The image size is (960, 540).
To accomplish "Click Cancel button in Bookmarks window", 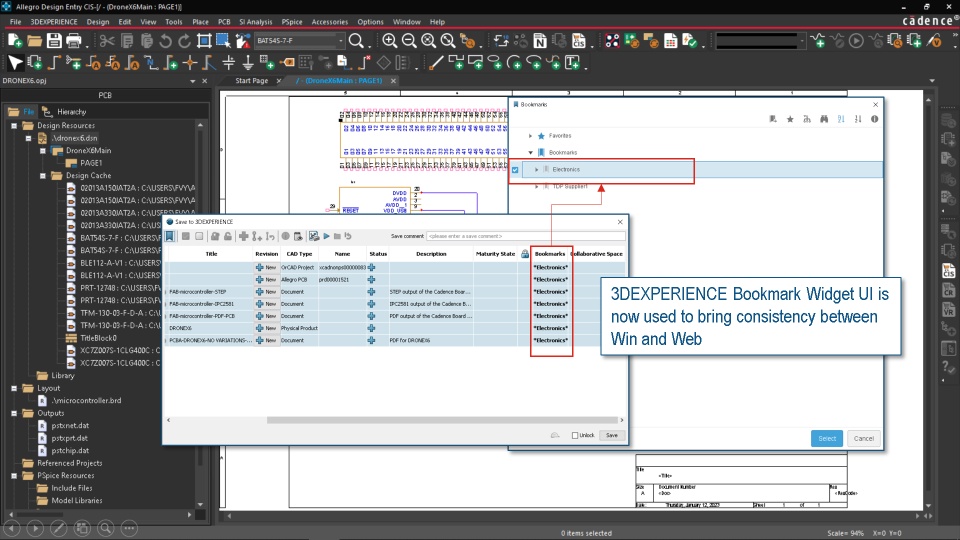I will tap(864, 438).
